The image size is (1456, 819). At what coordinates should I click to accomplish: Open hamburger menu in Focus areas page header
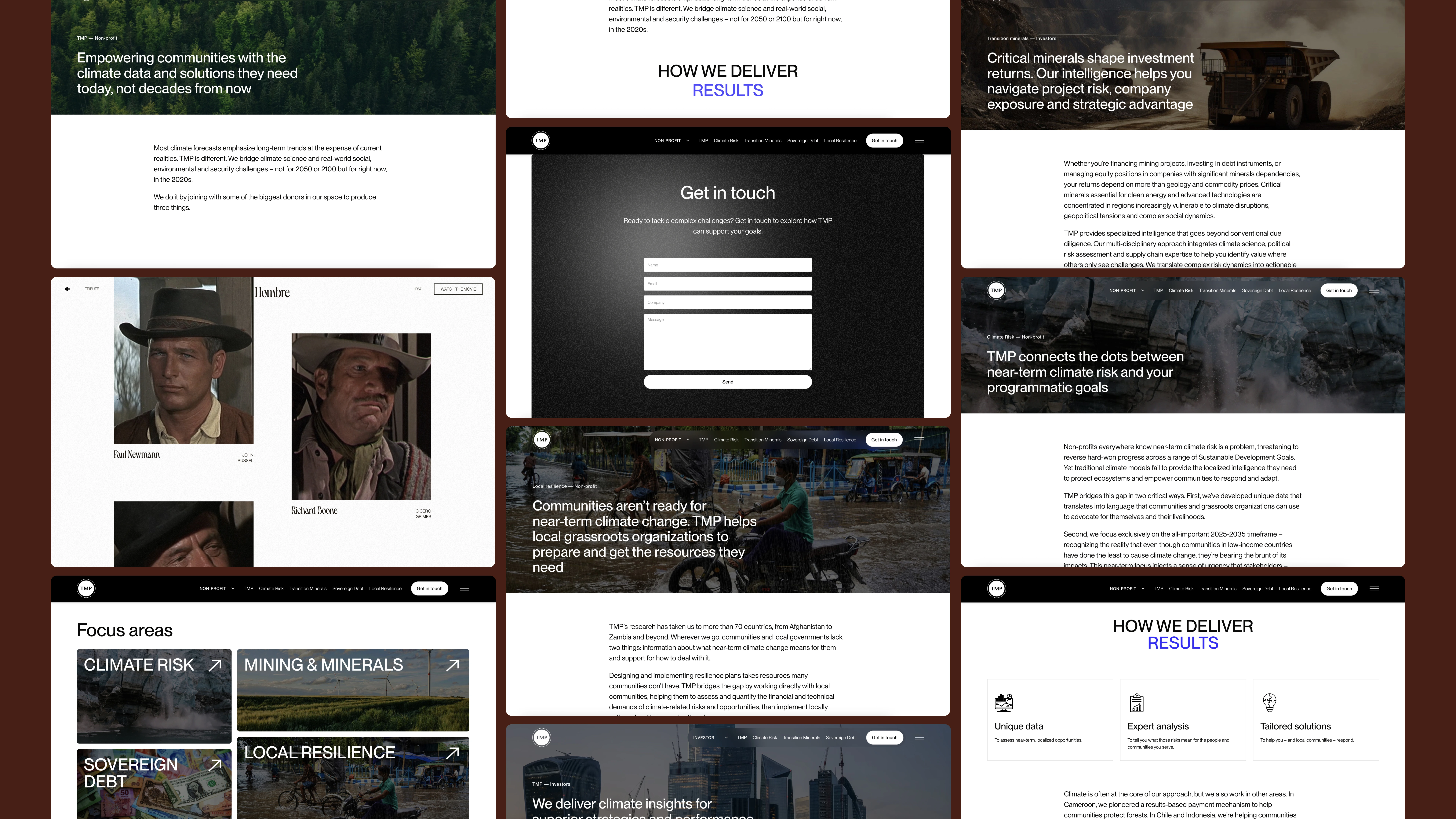tap(465, 588)
